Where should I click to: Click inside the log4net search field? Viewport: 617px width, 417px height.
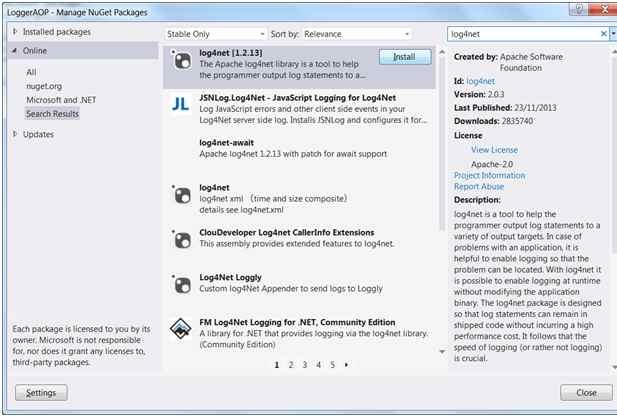click(523, 34)
